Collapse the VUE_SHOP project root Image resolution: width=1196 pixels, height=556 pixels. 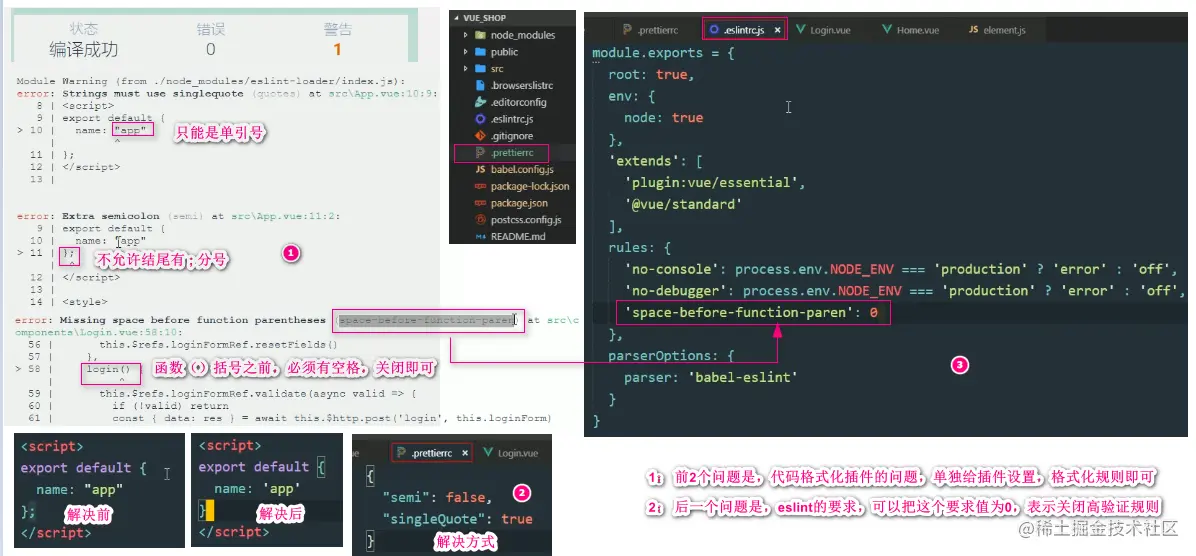coord(457,18)
